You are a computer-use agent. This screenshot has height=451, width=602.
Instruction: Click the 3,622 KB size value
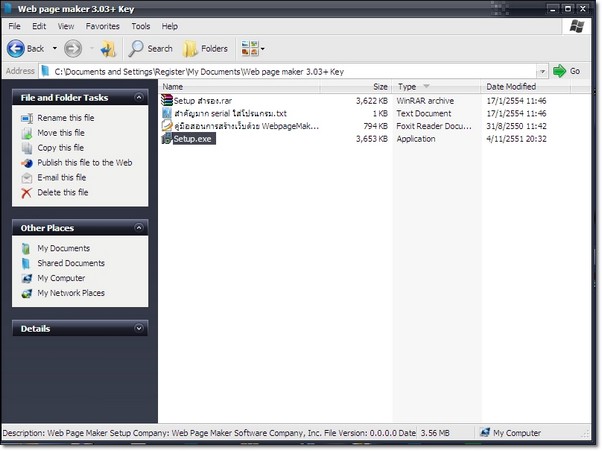372,101
